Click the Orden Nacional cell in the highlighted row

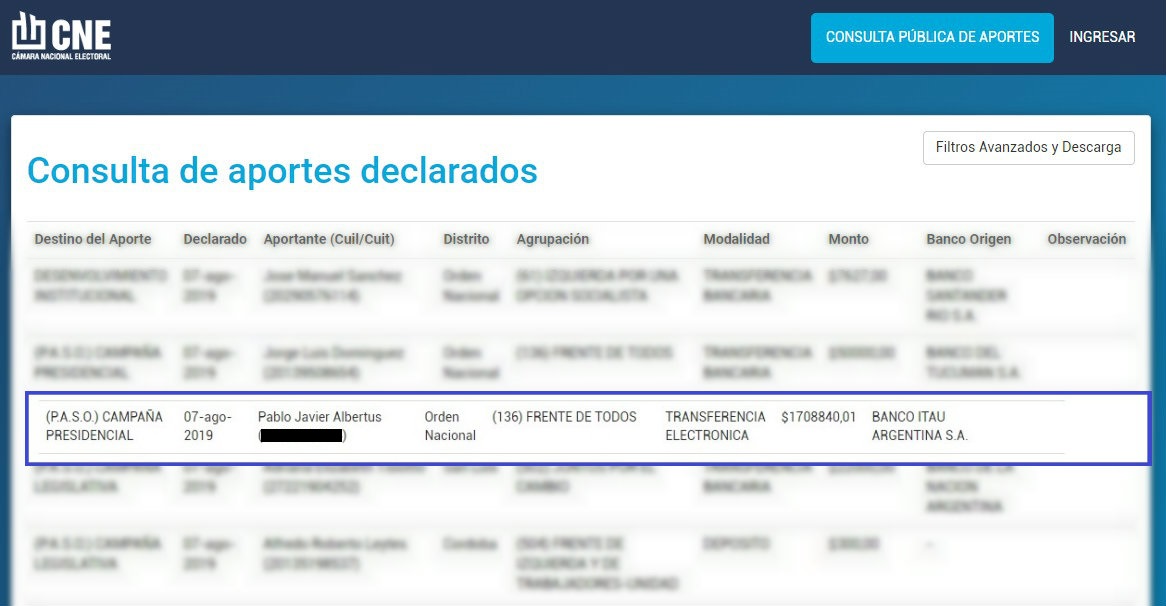[450, 426]
